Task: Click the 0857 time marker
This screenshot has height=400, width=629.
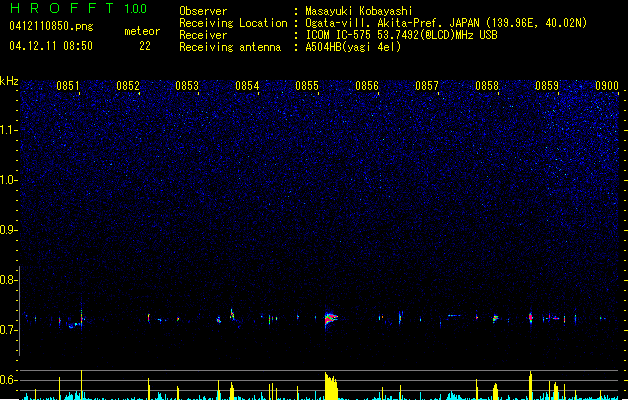Action: pos(427,86)
